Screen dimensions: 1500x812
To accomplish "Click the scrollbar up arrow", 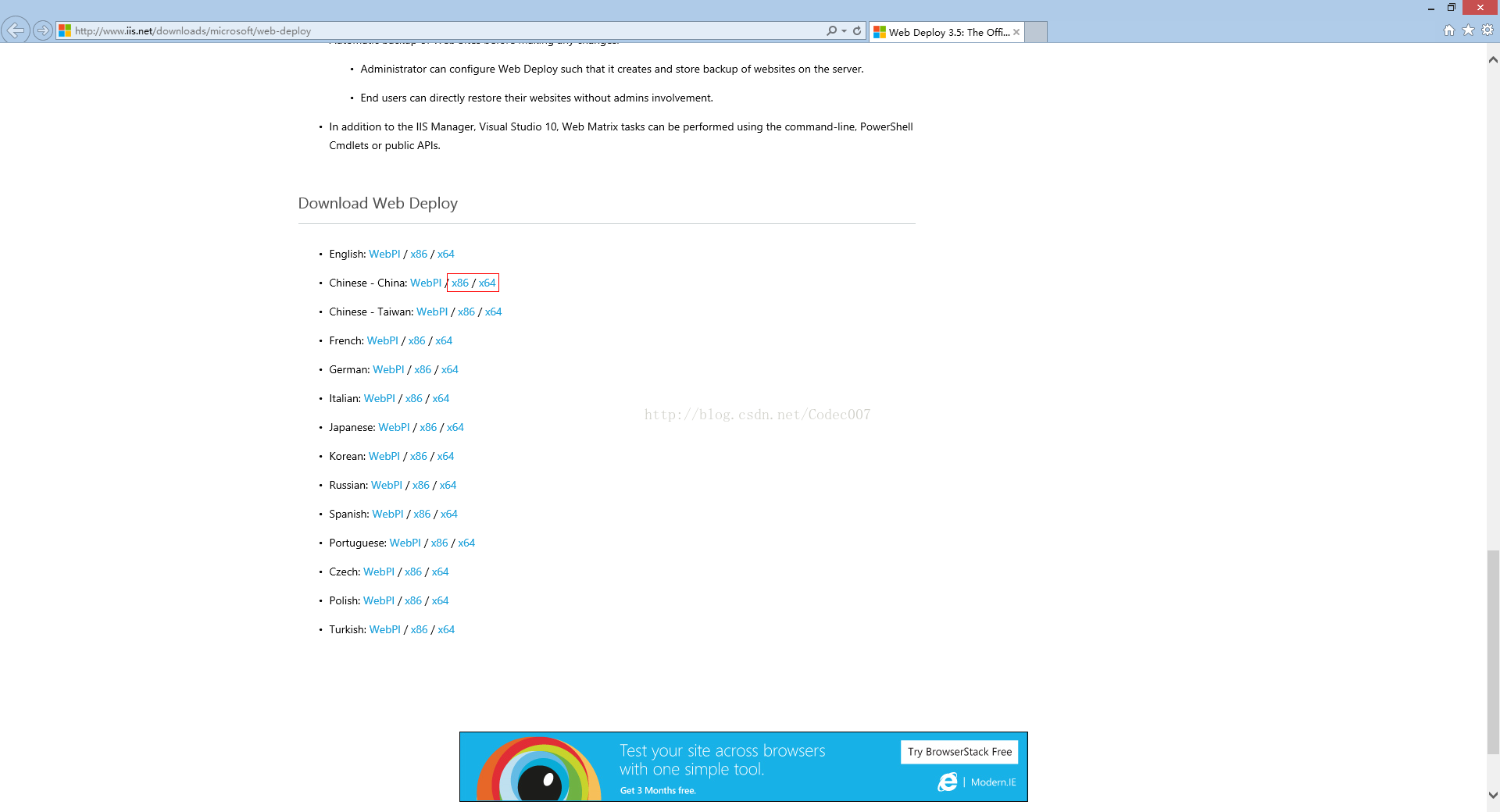I will tap(1493, 59).
